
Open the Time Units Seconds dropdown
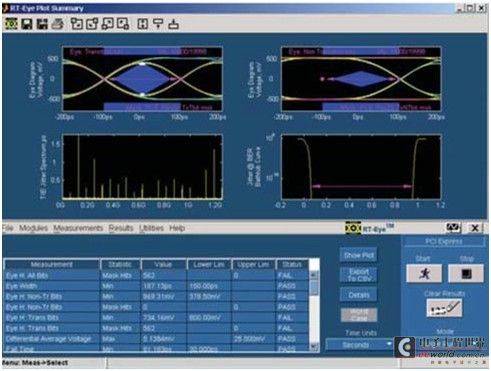[x=359, y=345]
